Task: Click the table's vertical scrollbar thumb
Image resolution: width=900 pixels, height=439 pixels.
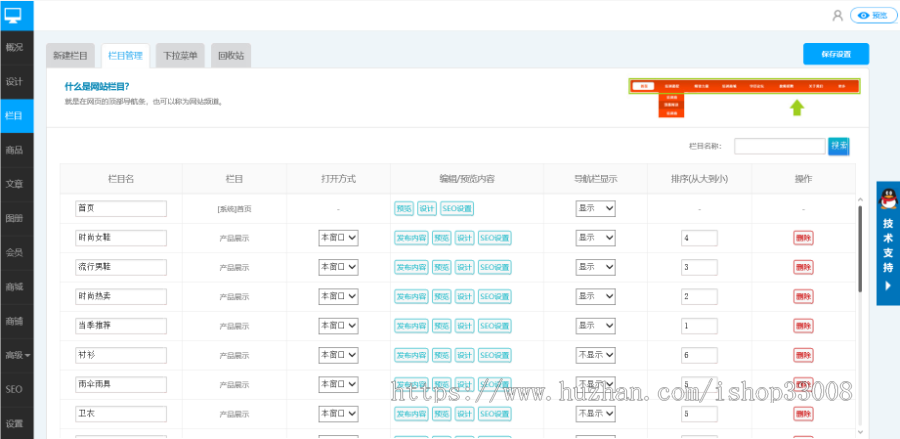Action: [860, 249]
